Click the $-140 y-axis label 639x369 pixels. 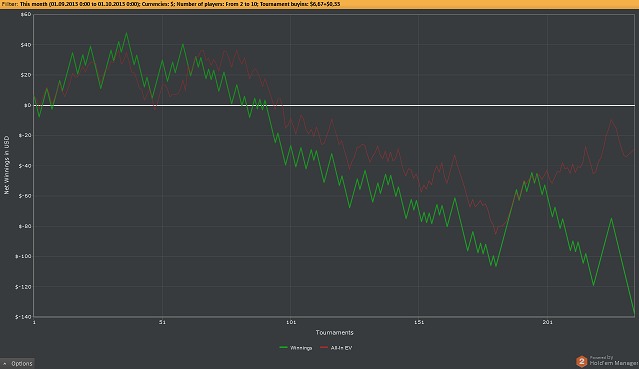23,317
